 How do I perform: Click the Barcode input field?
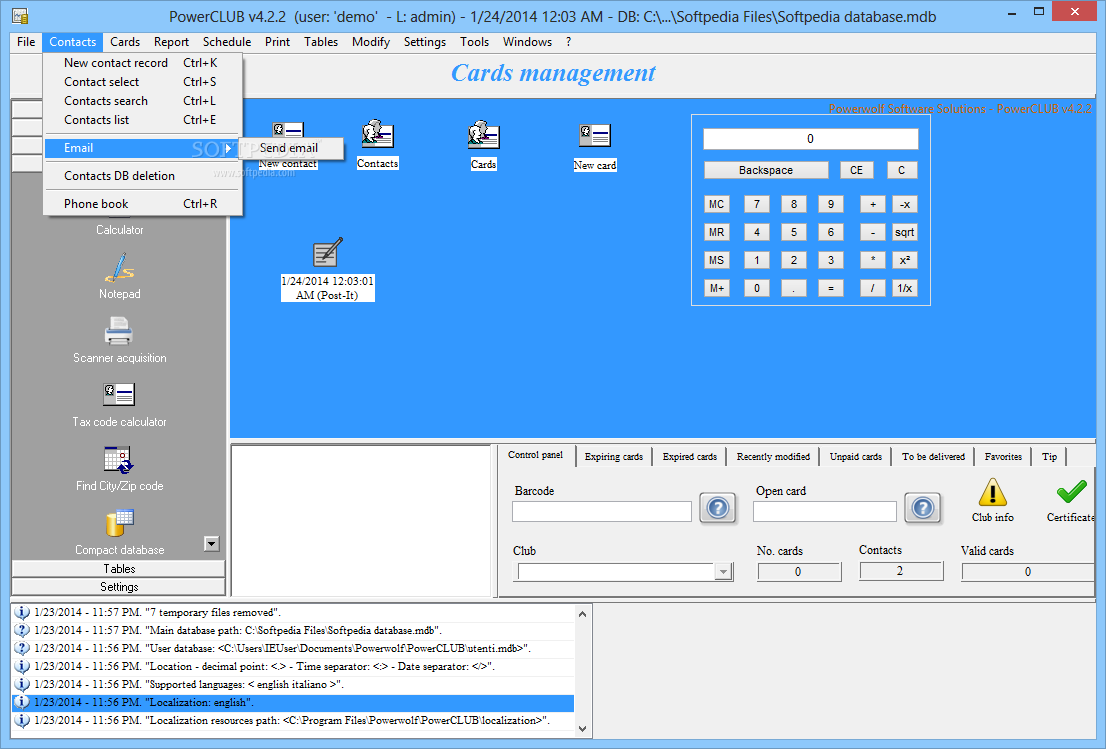602,511
